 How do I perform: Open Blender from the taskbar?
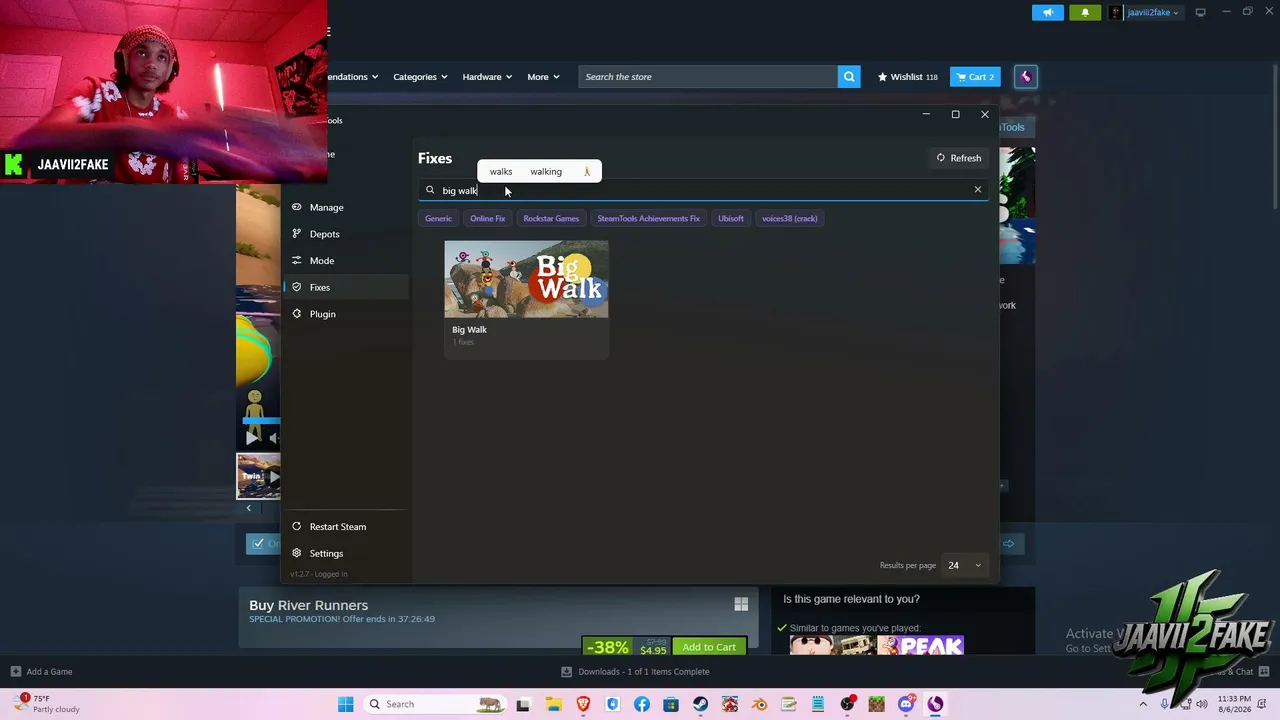pyautogui.click(x=759, y=704)
